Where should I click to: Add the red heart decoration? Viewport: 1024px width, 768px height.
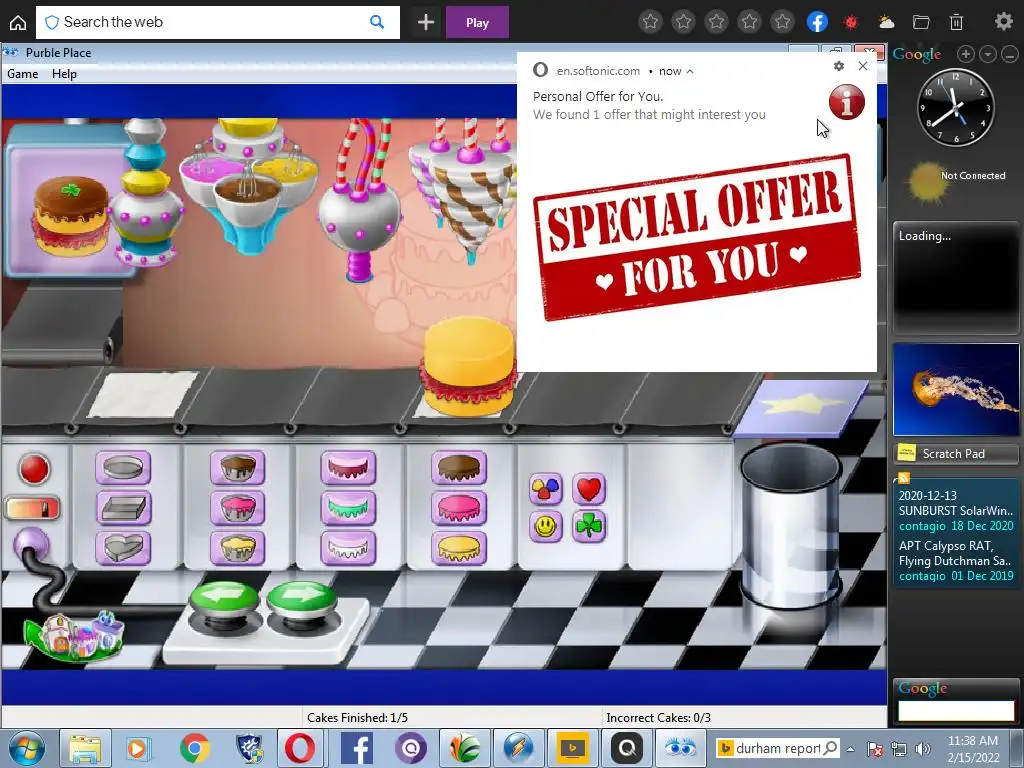tap(589, 489)
